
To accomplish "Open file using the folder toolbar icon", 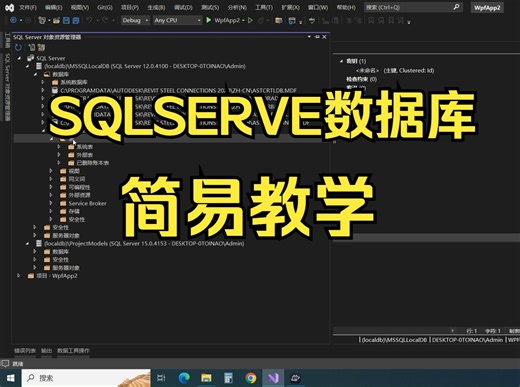I will pyautogui.click(x=56, y=21).
